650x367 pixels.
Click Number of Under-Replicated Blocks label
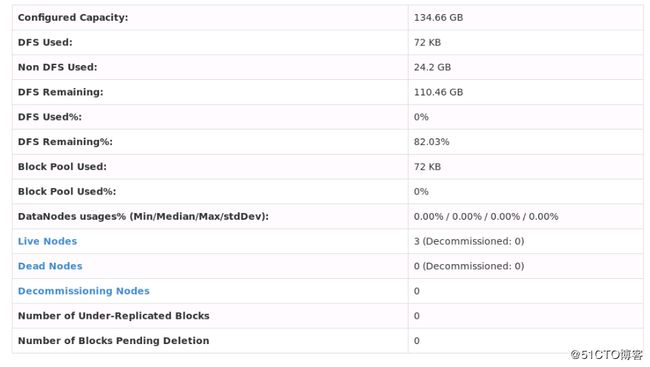[114, 316]
